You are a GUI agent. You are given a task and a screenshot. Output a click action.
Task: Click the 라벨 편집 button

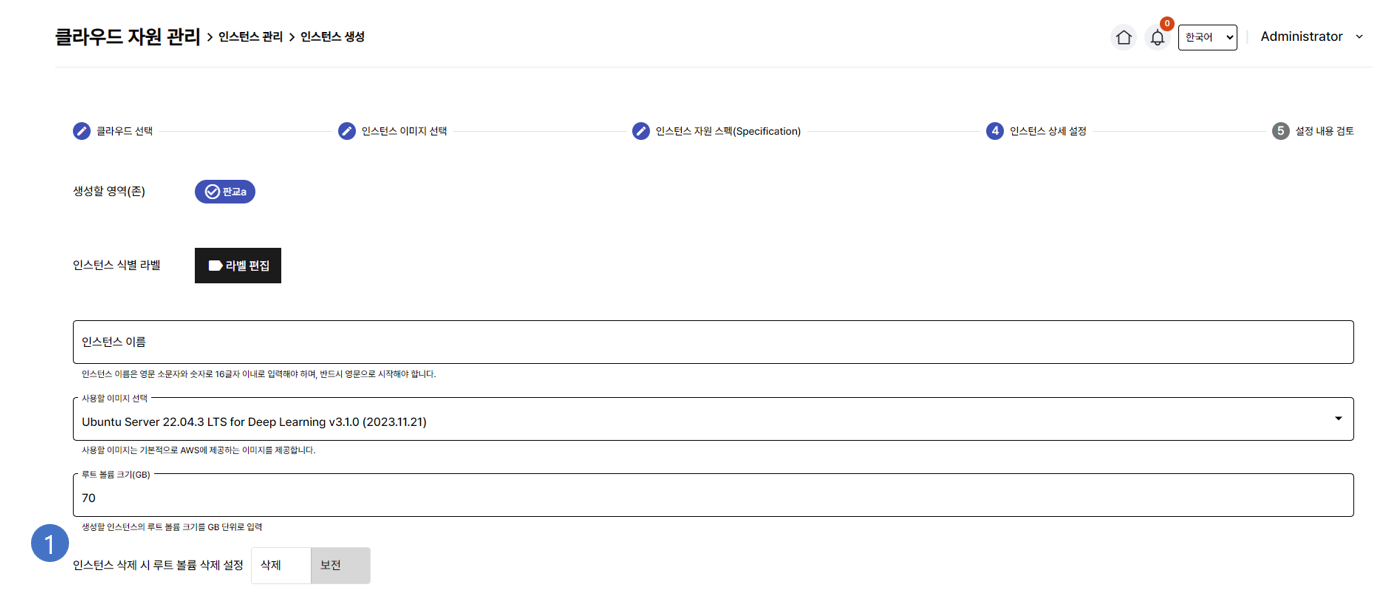coord(238,266)
